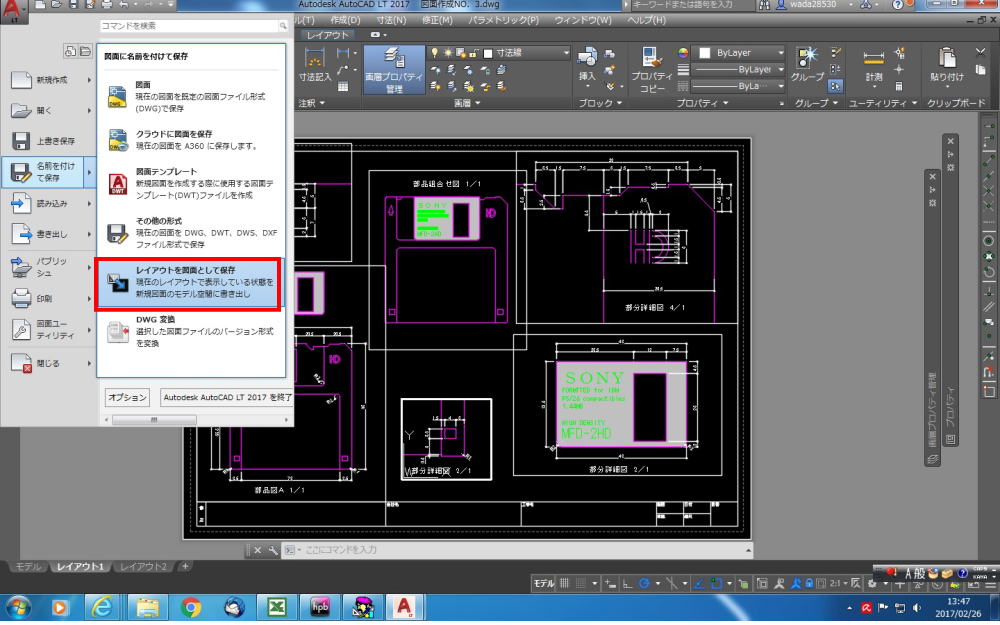Image resolution: width=1000 pixels, height=625 pixels.
Task: Open the ウィンドウ(W) menu
Action: [583, 20]
